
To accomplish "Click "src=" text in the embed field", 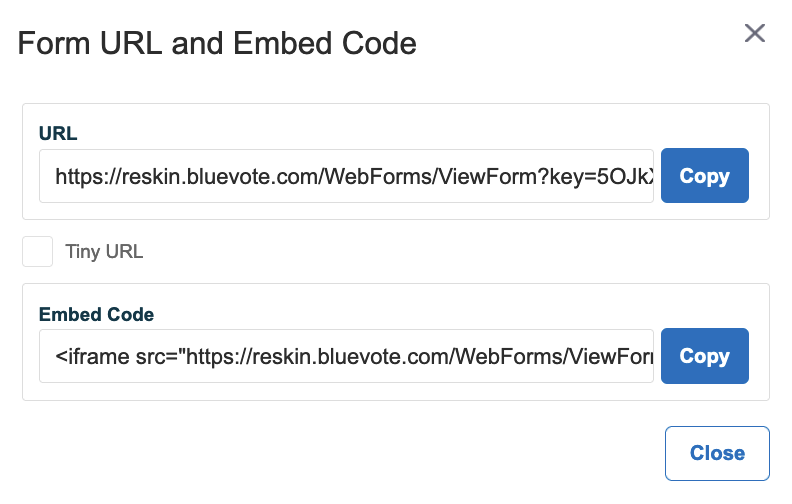I will pyautogui.click(x=156, y=357).
